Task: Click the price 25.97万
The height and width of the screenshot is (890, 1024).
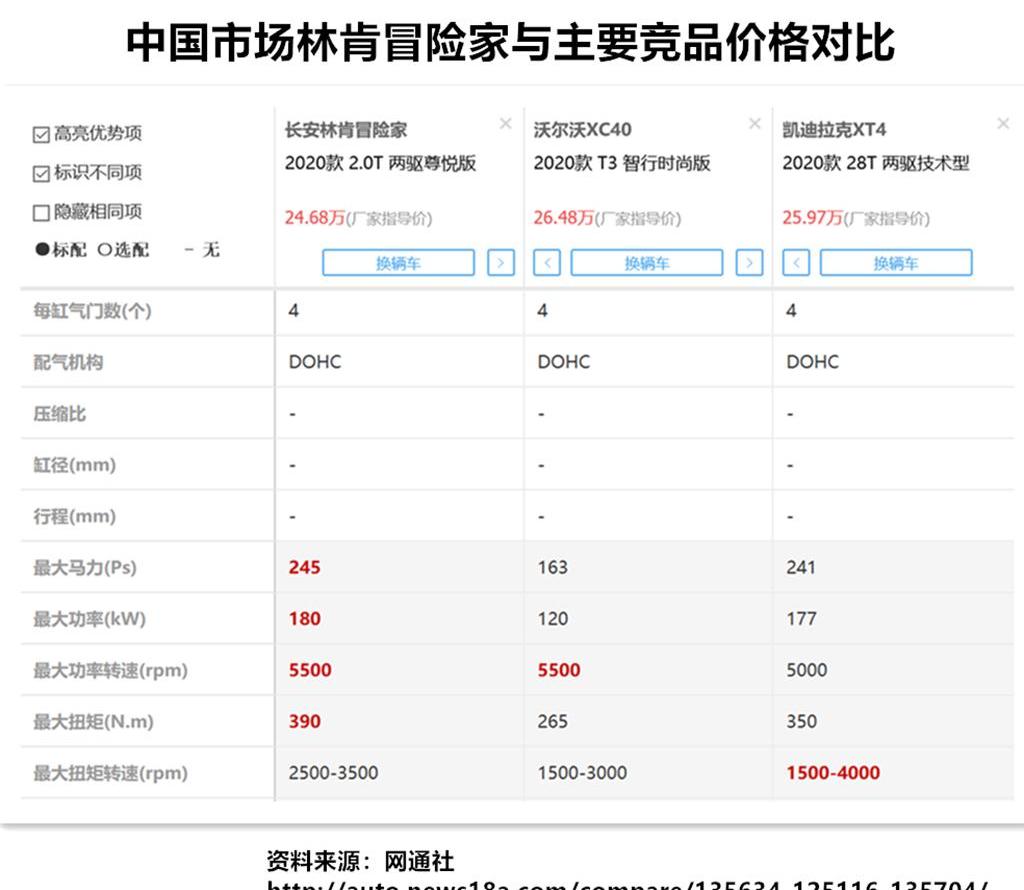Action: point(812,217)
